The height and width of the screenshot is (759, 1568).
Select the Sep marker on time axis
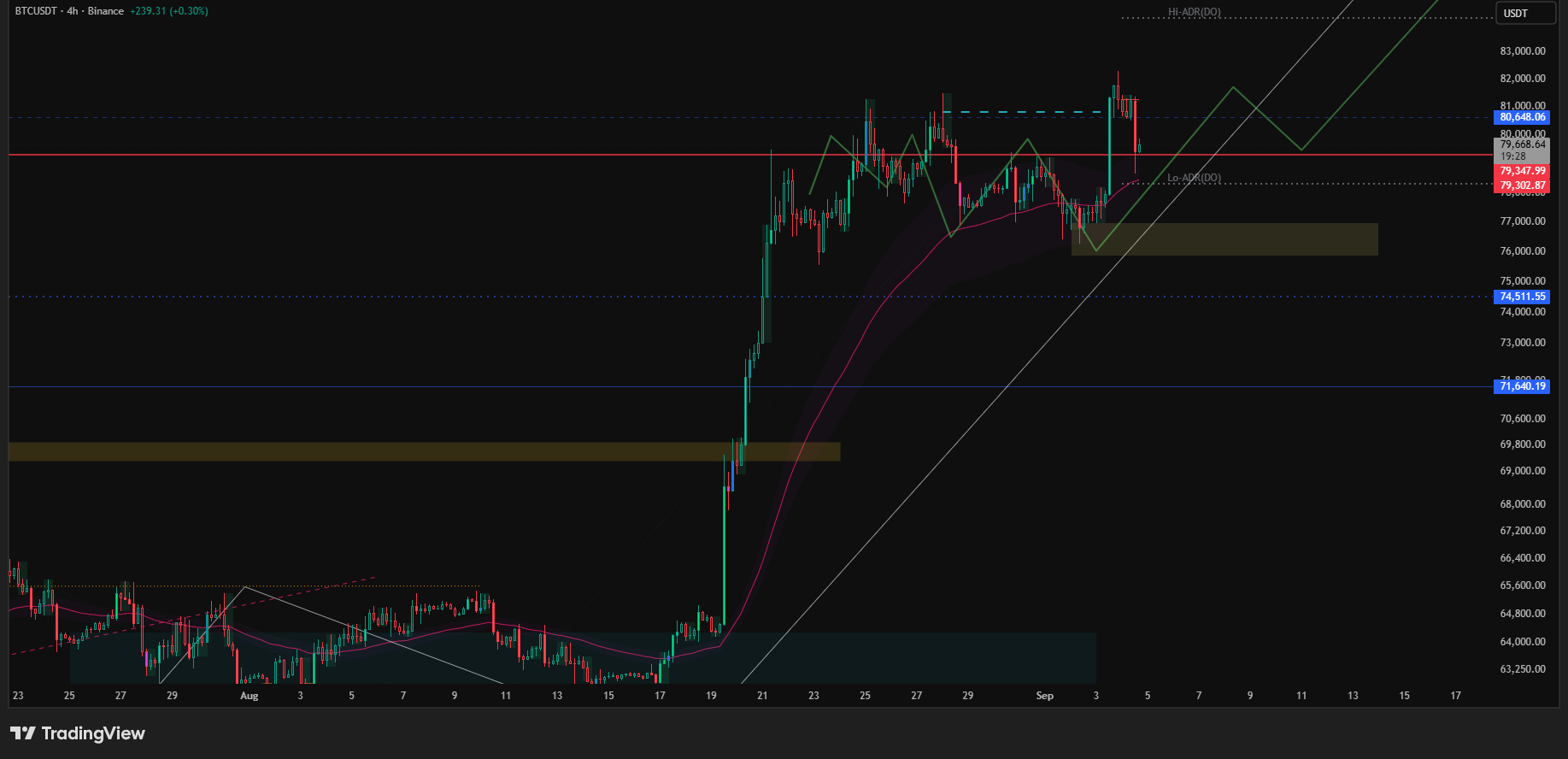1044,696
